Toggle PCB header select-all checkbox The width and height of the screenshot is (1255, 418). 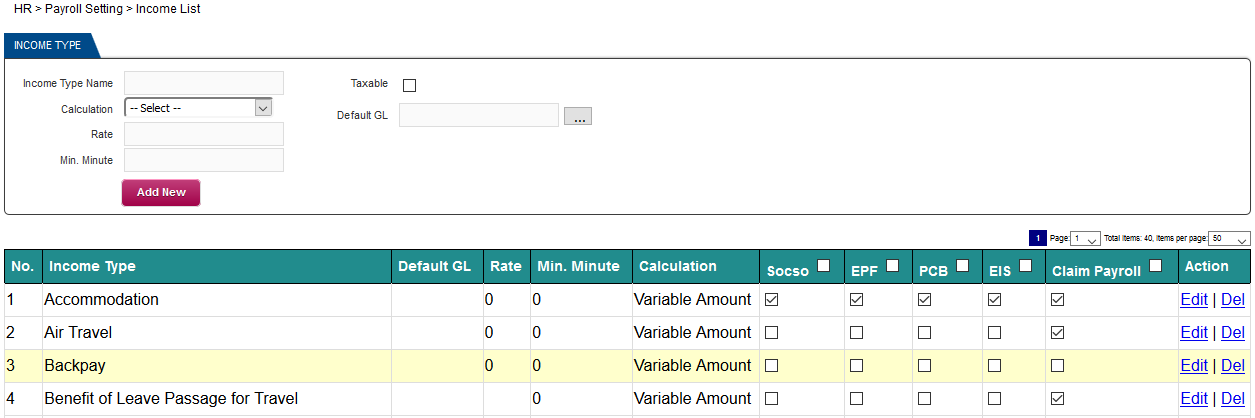coord(962,266)
